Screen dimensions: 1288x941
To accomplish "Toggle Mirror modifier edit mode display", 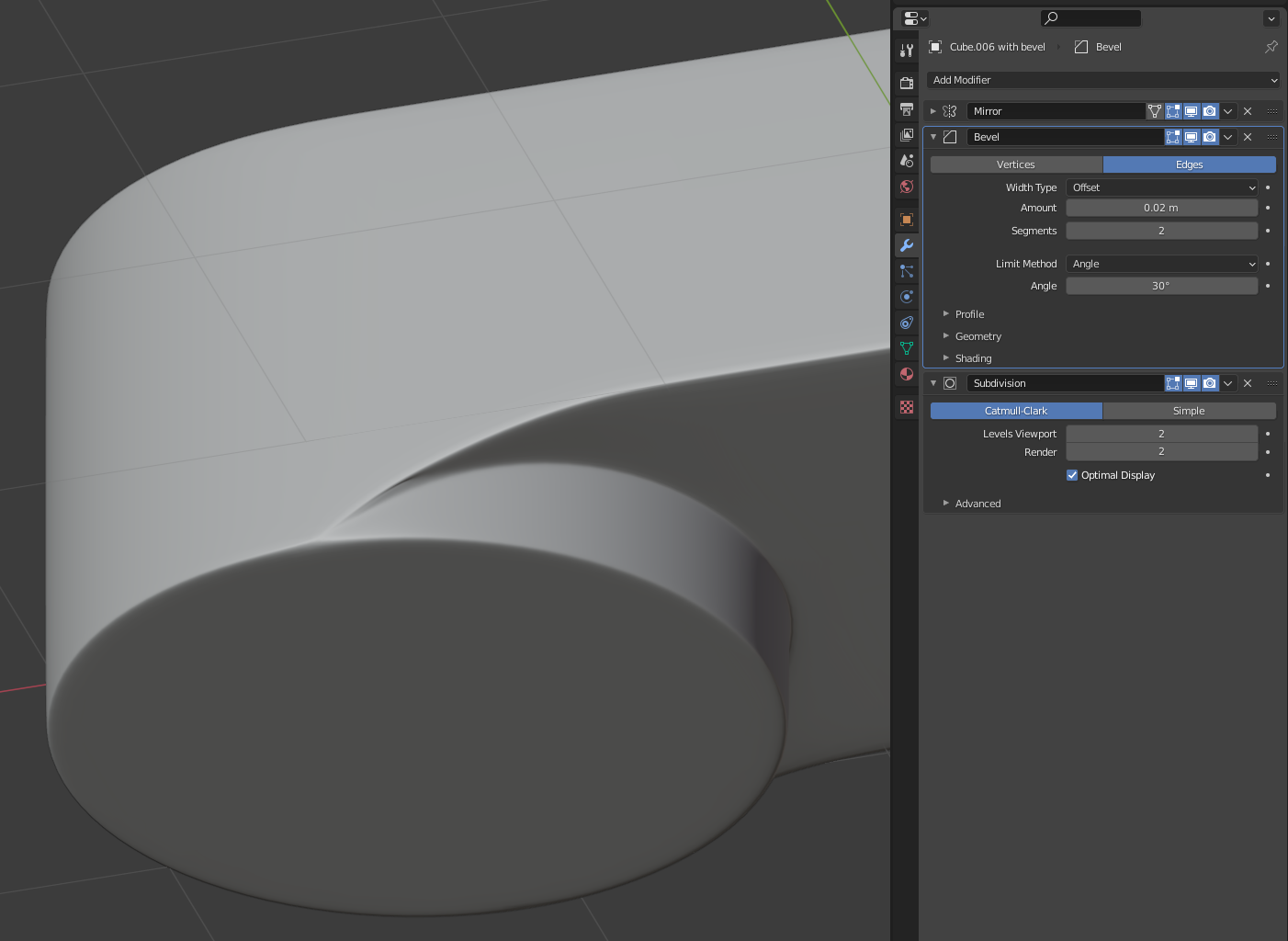I will [1173, 111].
